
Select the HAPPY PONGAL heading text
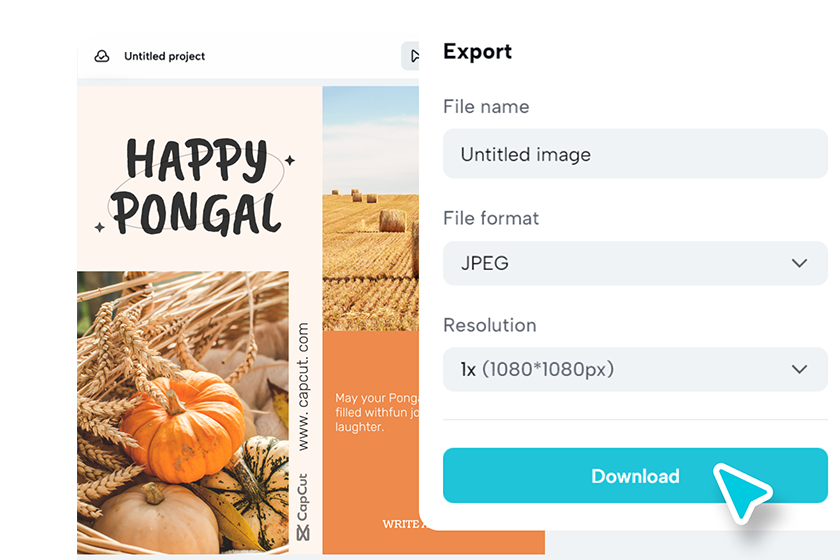[196, 186]
